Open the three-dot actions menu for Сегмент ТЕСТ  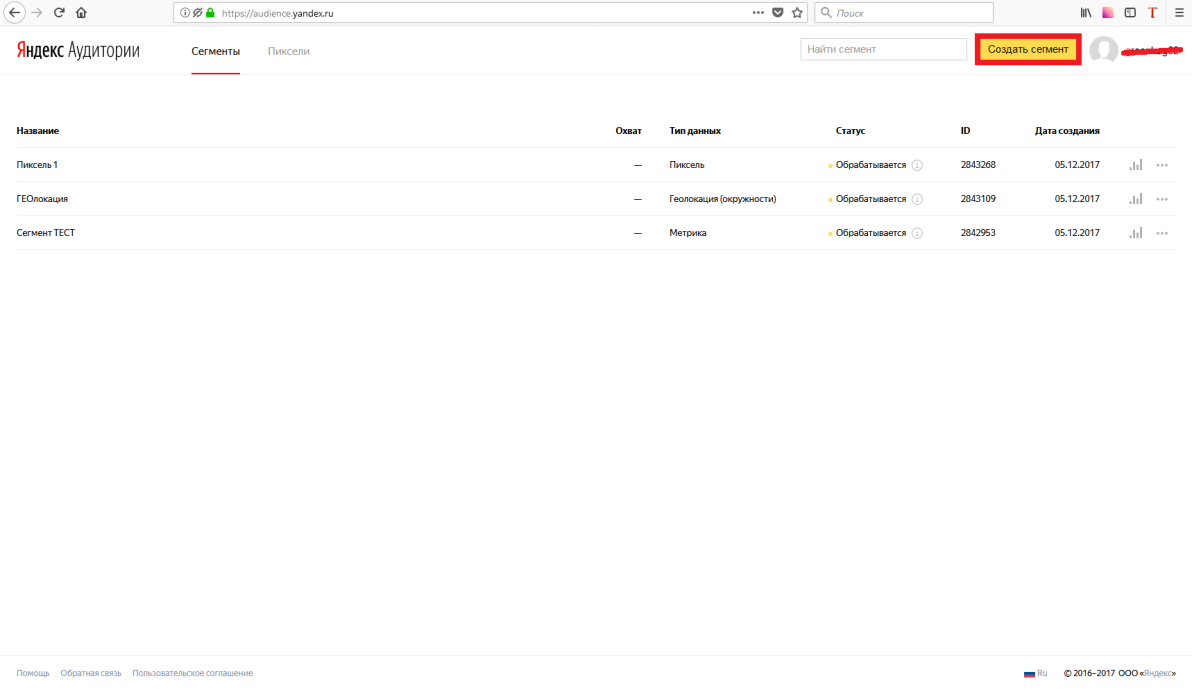tap(1162, 233)
